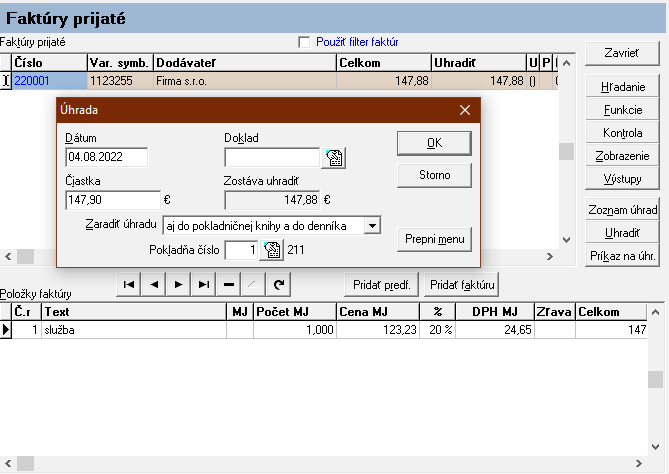The height and width of the screenshot is (474, 669).
Task: Focus the Dátum input field
Action: [x=107, y=157]
